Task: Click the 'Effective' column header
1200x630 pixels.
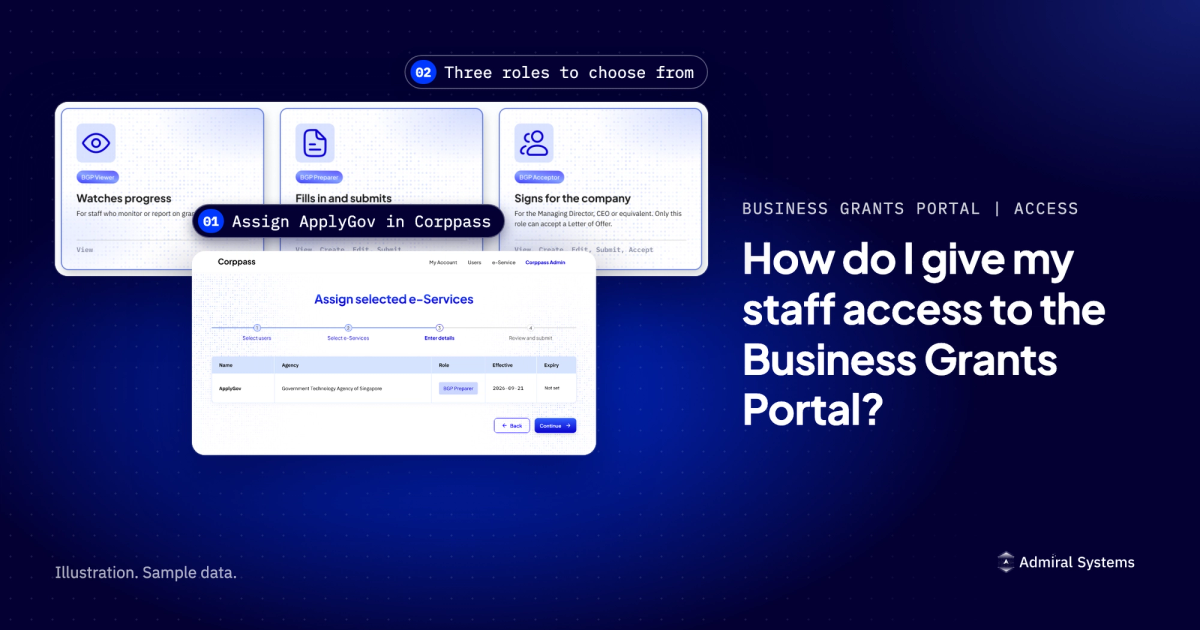Action: (x=502, y=365)
